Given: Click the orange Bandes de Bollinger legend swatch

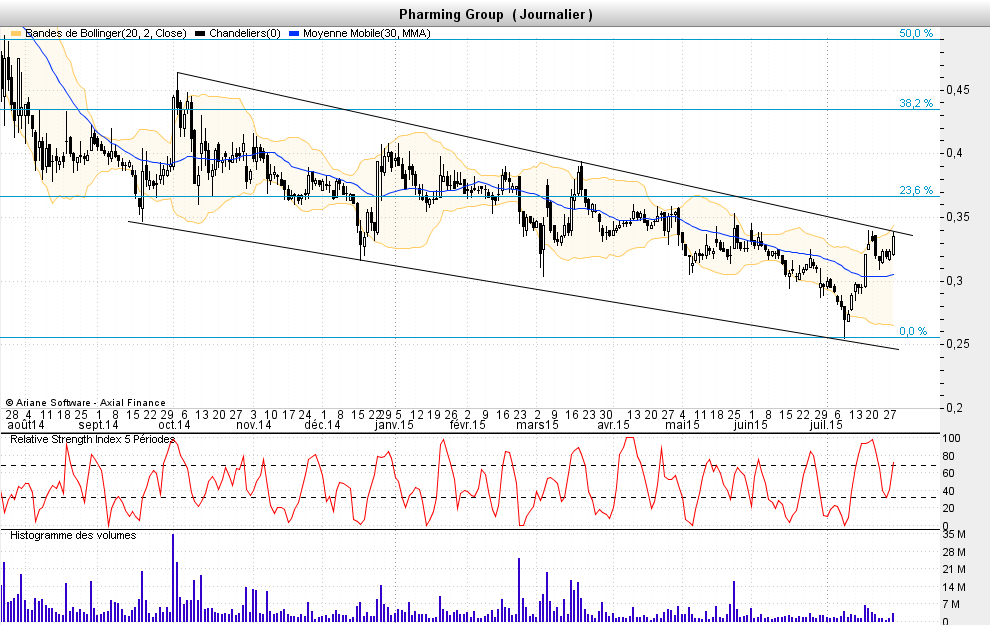Looking at the screenshot, I should [x=15, y=33].
